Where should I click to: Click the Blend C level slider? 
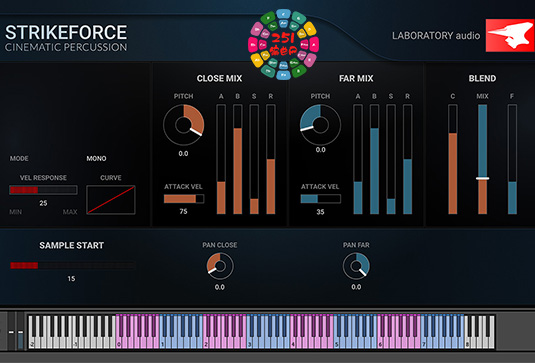click(453, 159)
